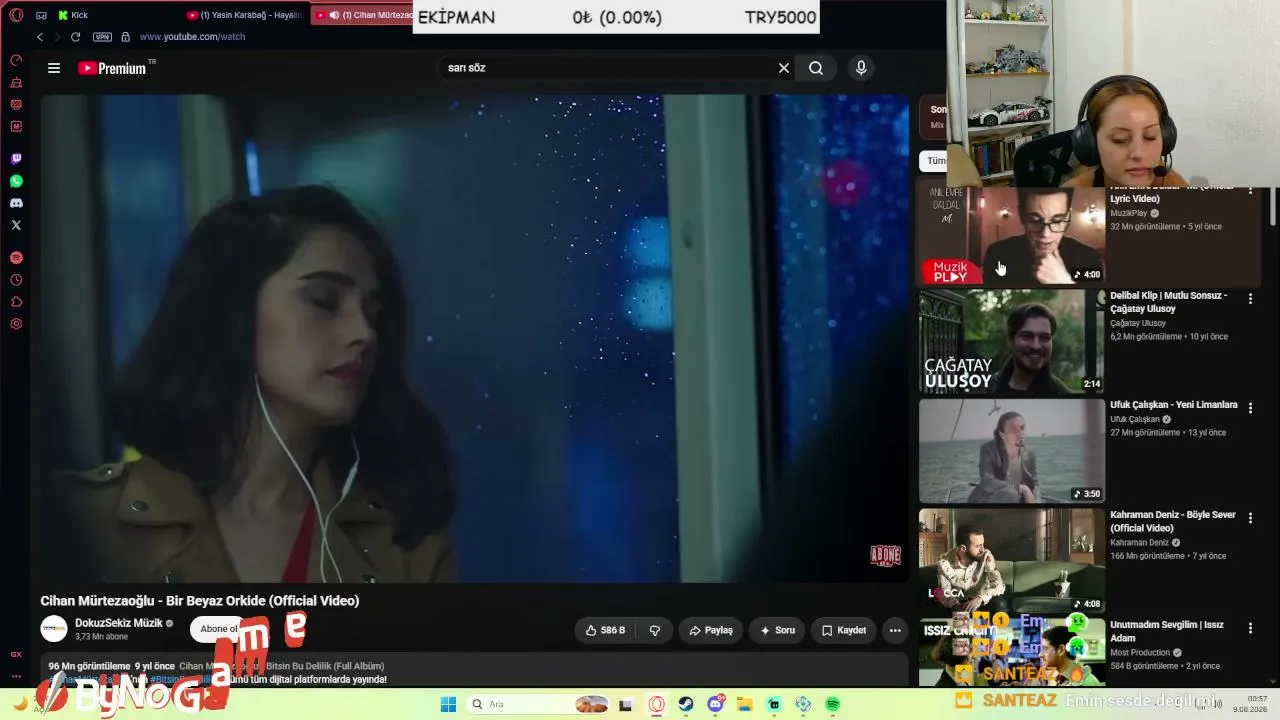This screenshot has height=720, width=1280.
Task: Open Spotify from the taskbar
Action: (833, 704)
